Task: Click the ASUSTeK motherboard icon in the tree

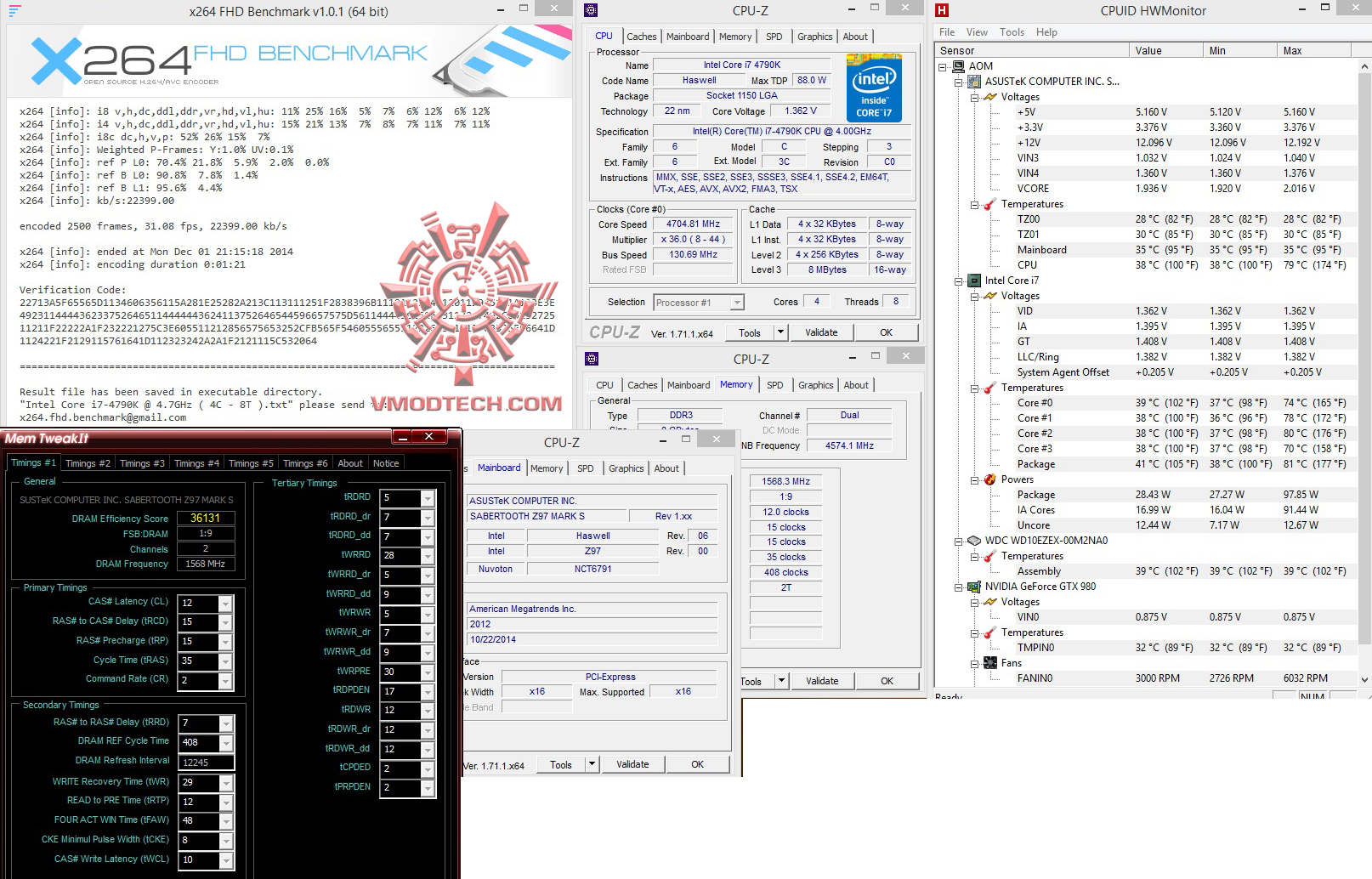Action: pyautogui.click(x=974, y=82)
